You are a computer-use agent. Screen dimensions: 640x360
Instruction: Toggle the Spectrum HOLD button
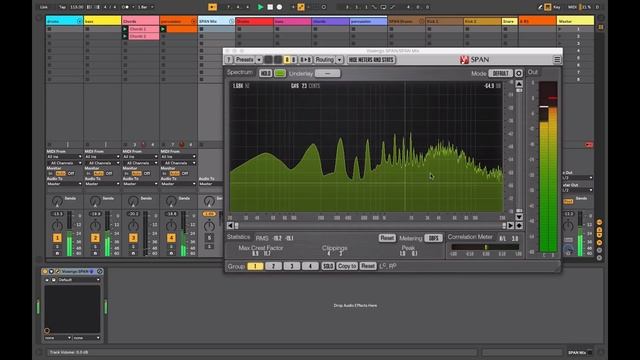[x=265, y=73]
